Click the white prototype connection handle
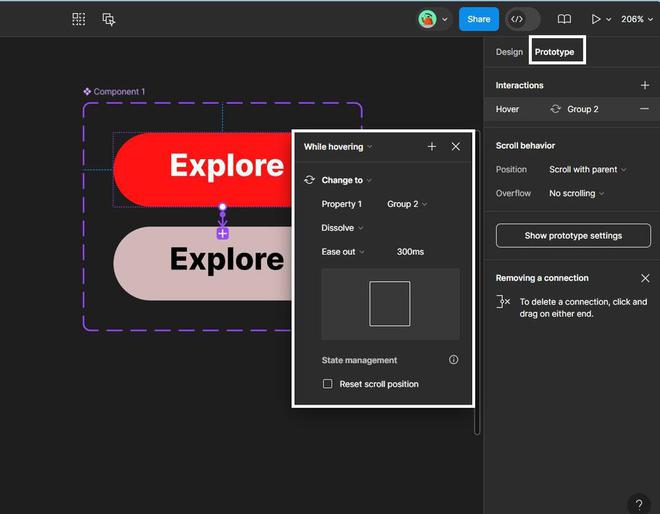660x514 pixels. [x=223, y=207]
